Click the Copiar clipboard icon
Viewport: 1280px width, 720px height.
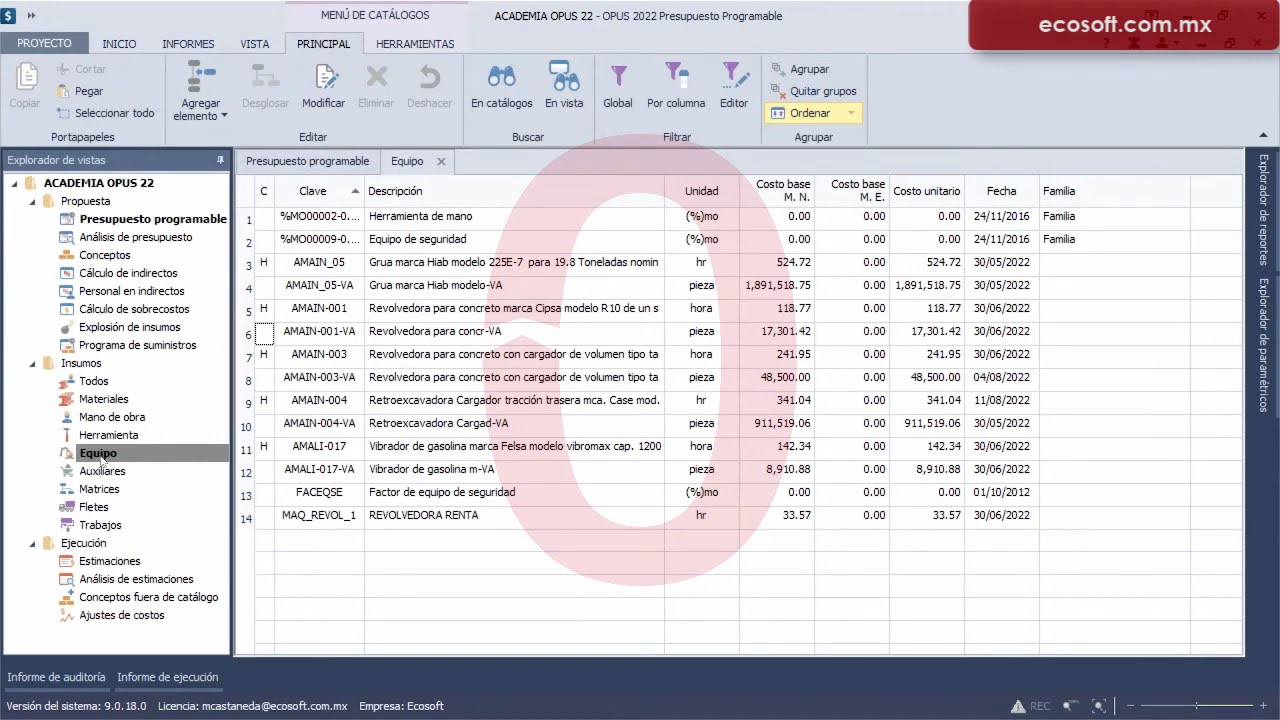pos(25,76)
